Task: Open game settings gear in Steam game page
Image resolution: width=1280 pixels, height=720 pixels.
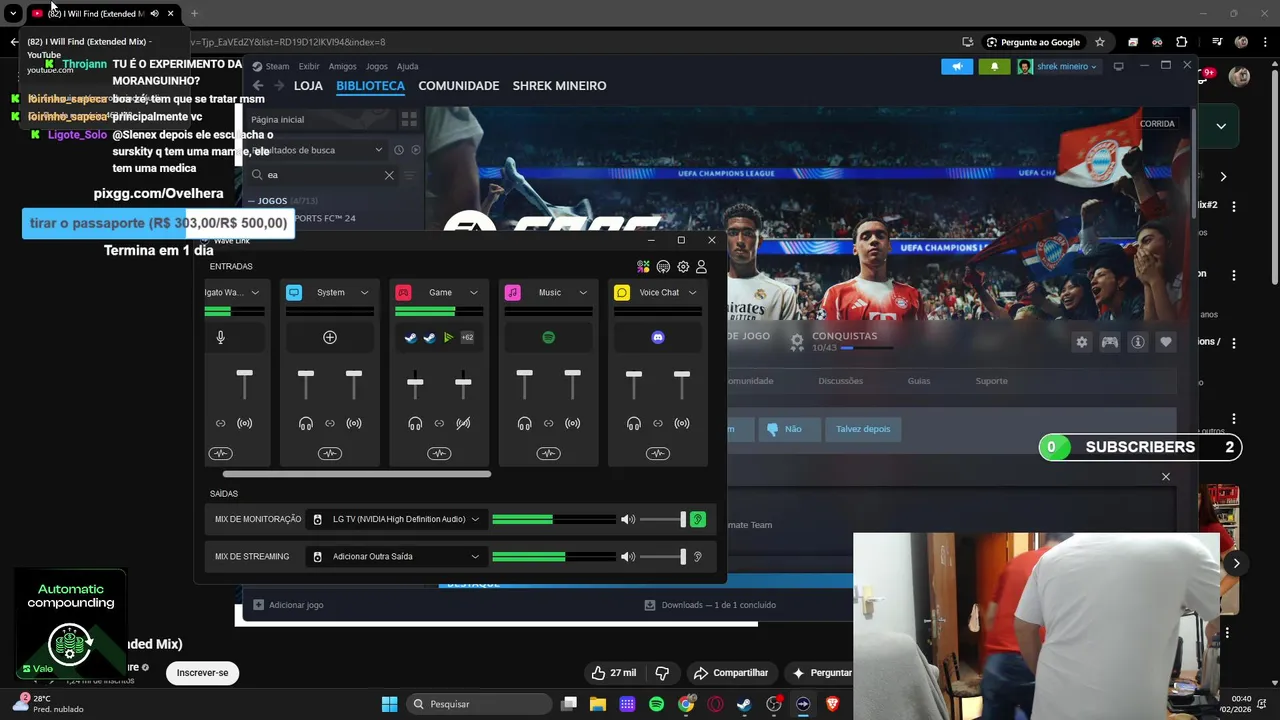Action: tap(1082, 342)
